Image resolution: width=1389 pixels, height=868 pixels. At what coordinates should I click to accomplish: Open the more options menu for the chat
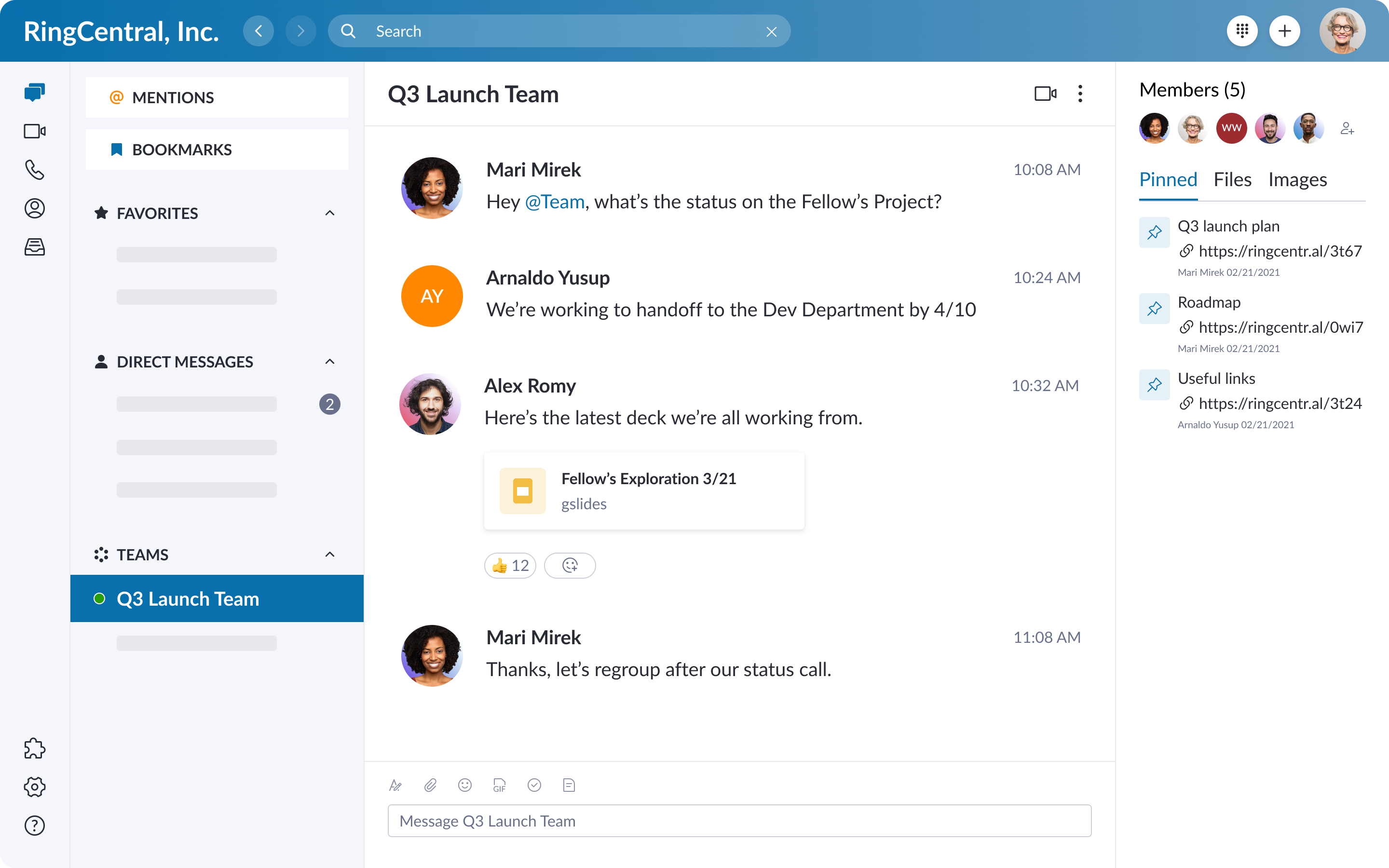click(x=1080, y=93)
